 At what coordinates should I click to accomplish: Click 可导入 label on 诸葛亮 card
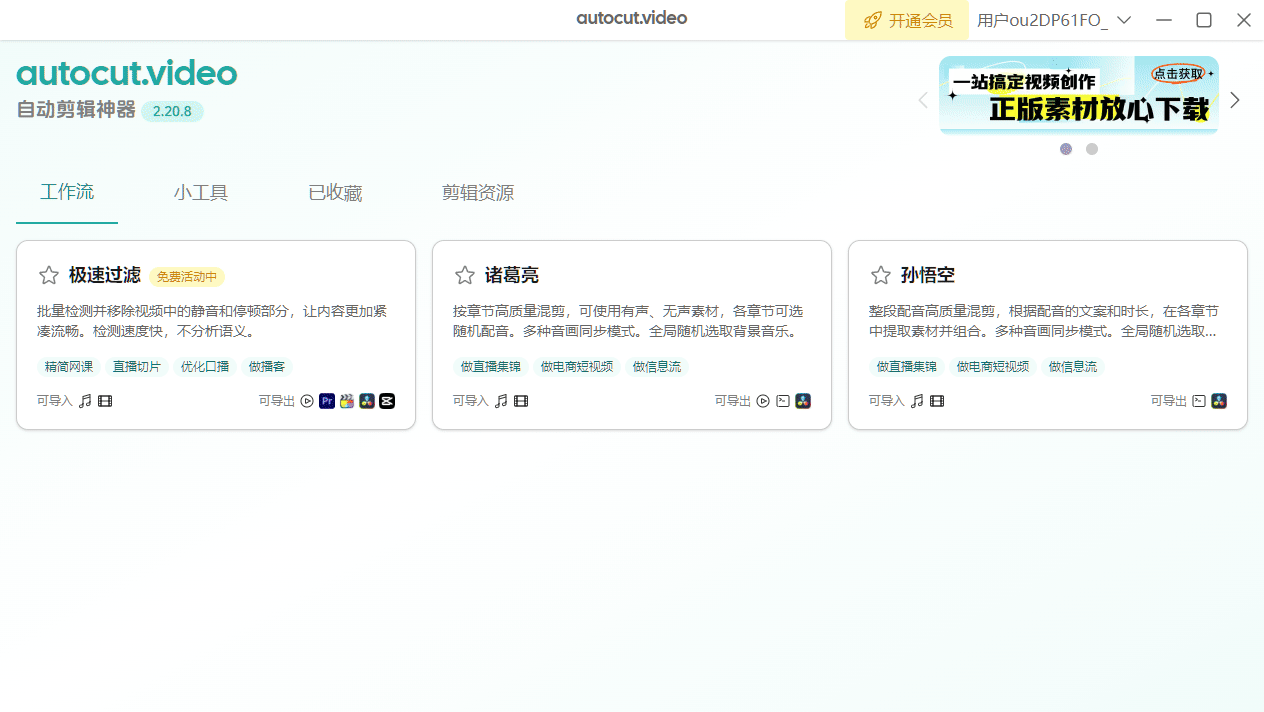pos(471,401)
